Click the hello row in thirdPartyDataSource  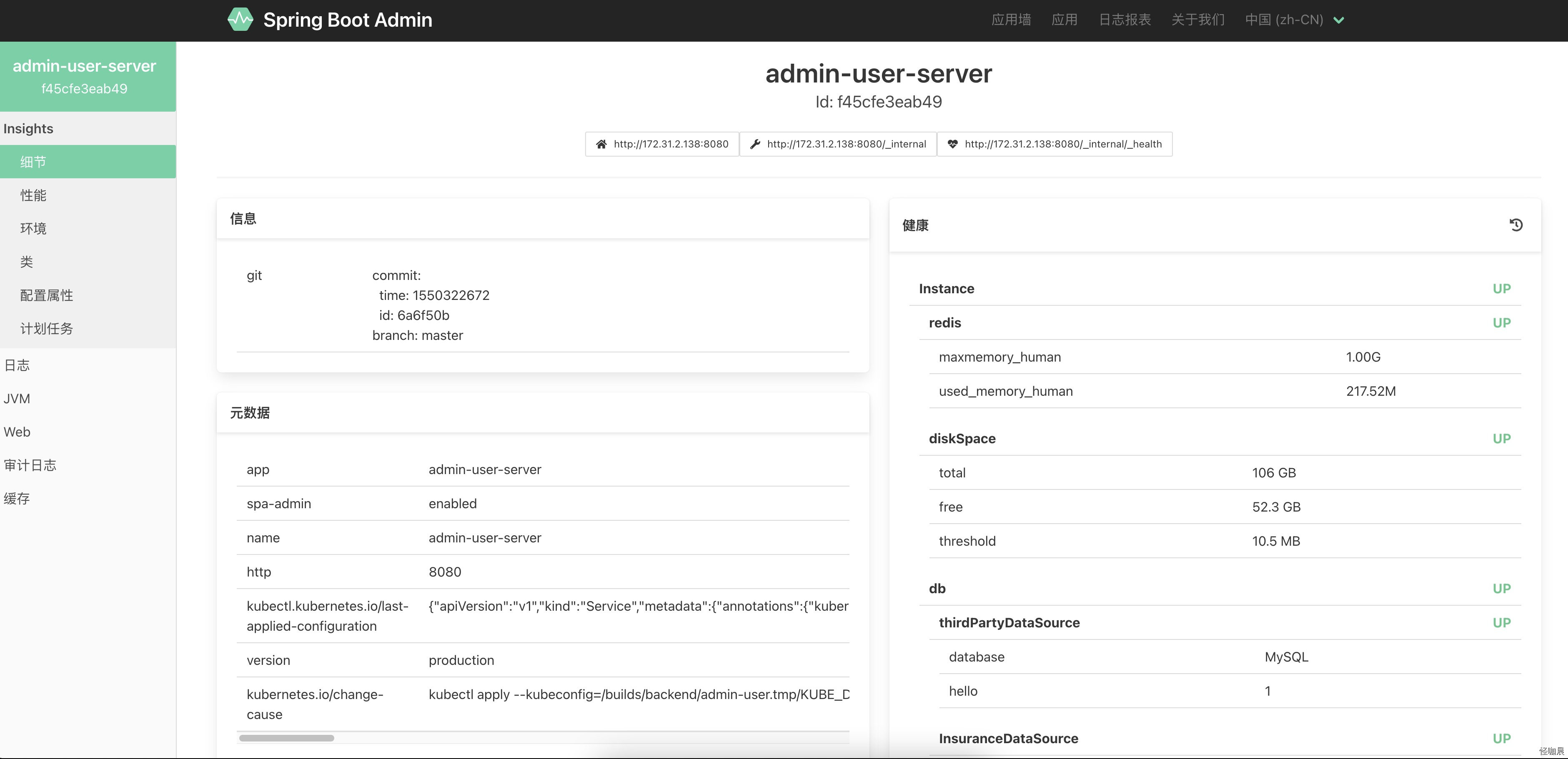[x=1230, y=691]
